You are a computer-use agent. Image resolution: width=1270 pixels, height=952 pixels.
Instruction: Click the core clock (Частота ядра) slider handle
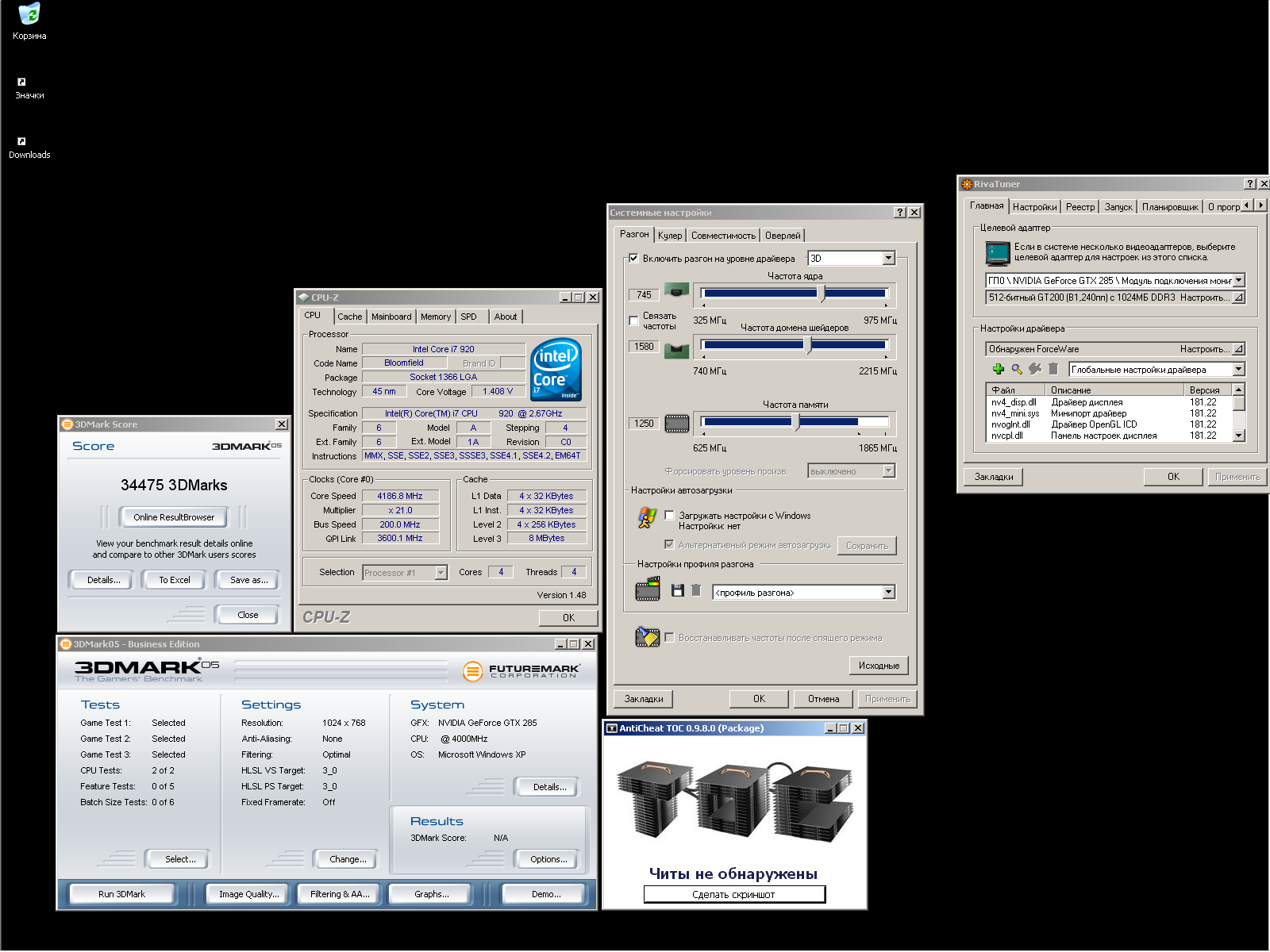(x=821, y=294)
